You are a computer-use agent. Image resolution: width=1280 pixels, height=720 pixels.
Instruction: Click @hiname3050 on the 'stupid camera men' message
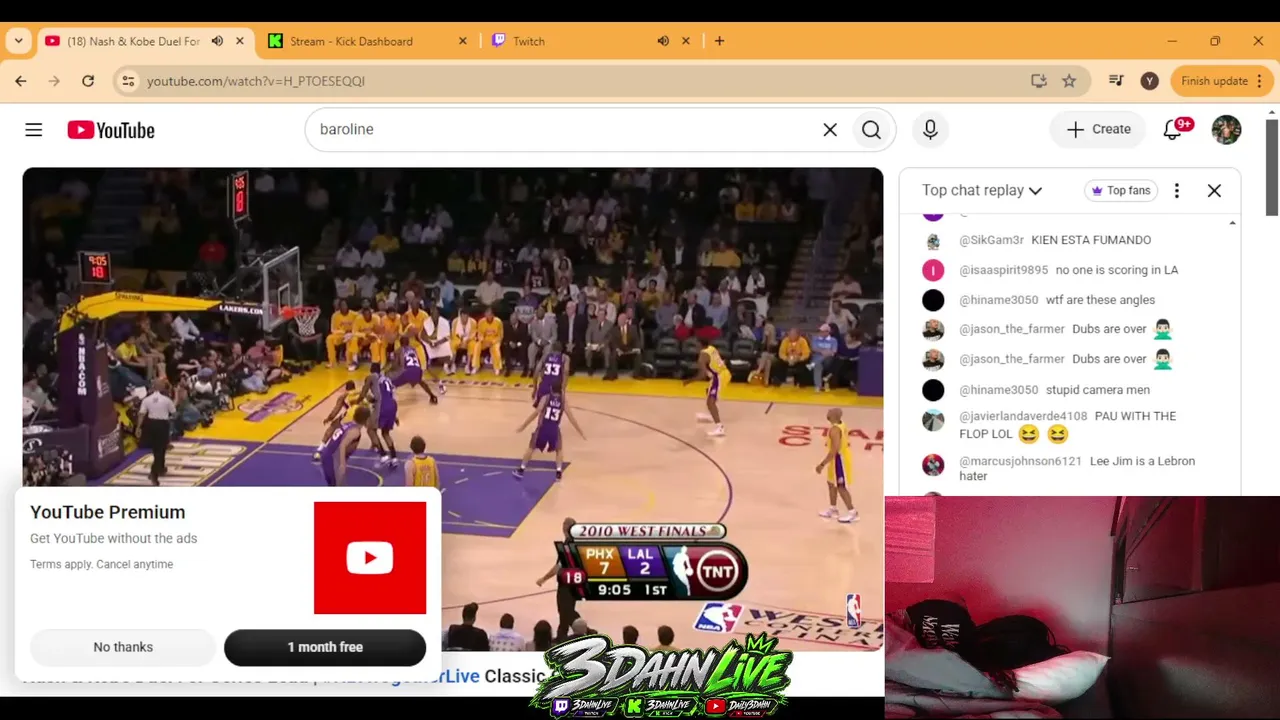point(998,390)
